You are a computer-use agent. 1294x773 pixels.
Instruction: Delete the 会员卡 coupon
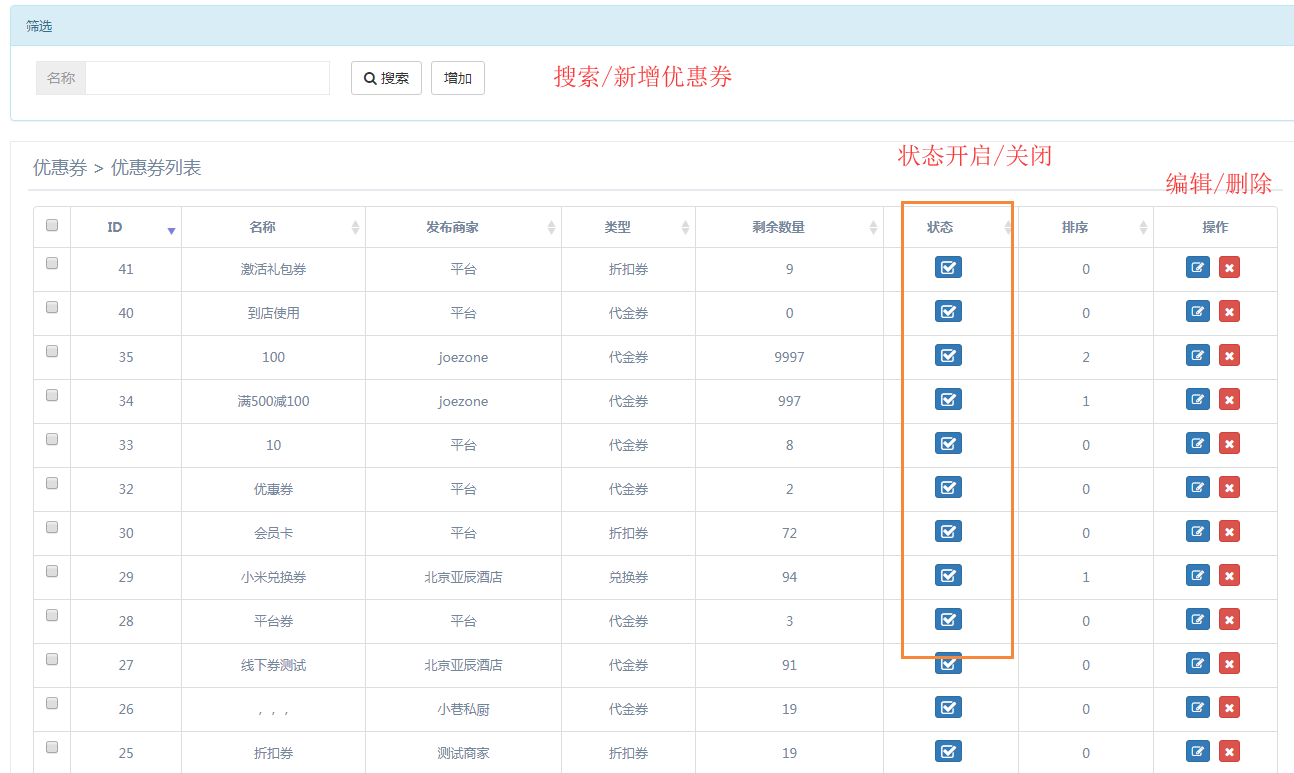pos(1229,531)
